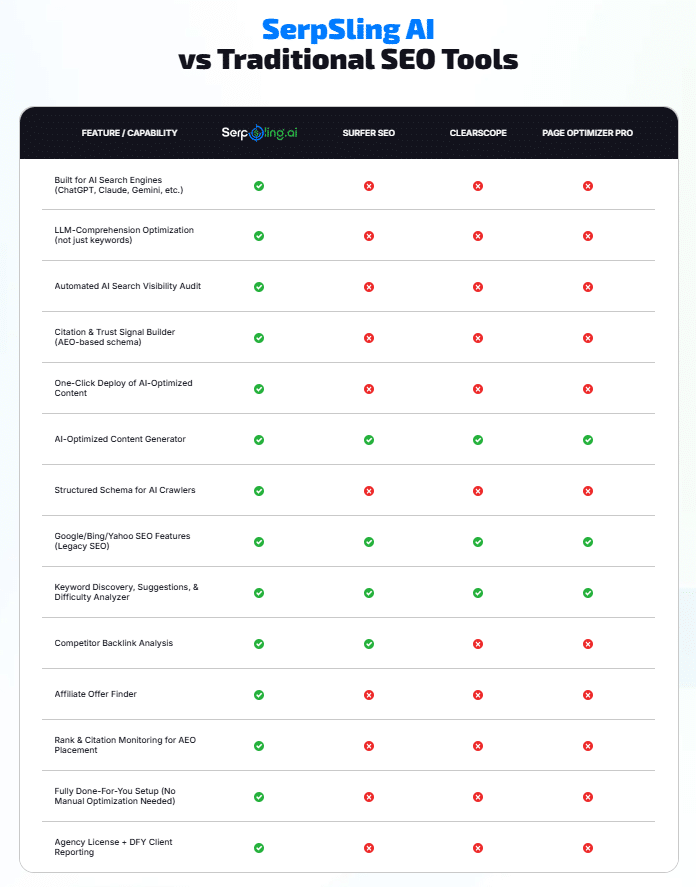Click the SerpSling.ai logo in table header
The width and height of the screenshot is (696, 887).
(x=259, y=132)
